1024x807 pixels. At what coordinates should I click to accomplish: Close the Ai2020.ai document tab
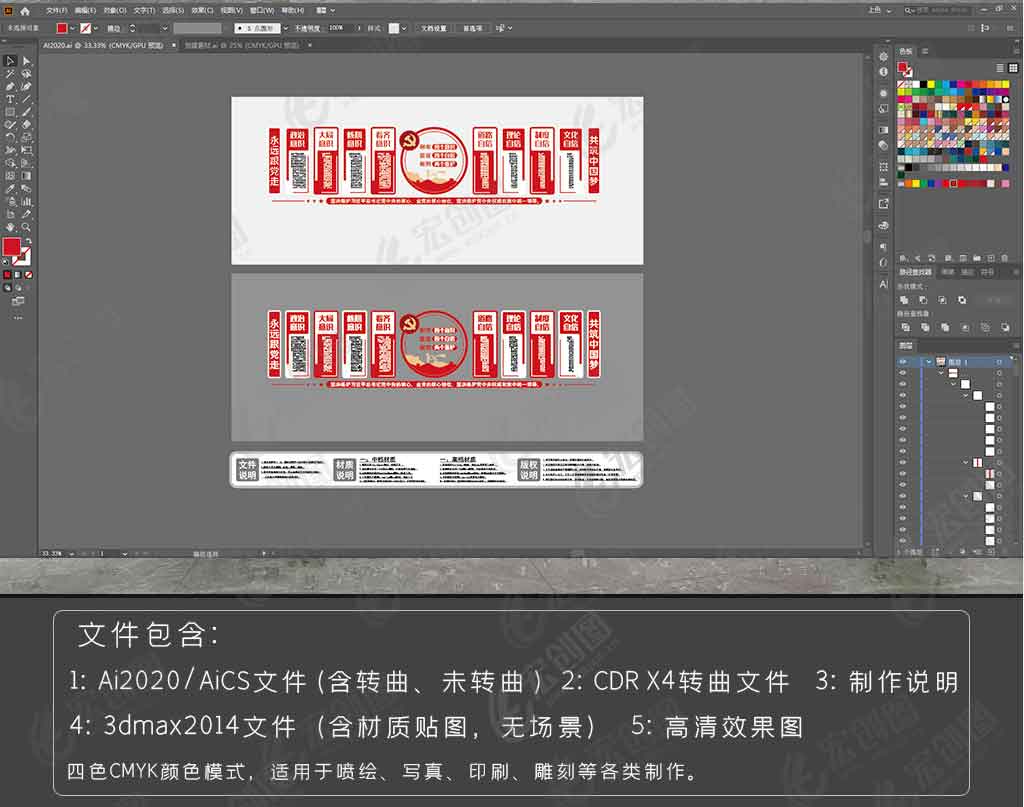(174, 45)
